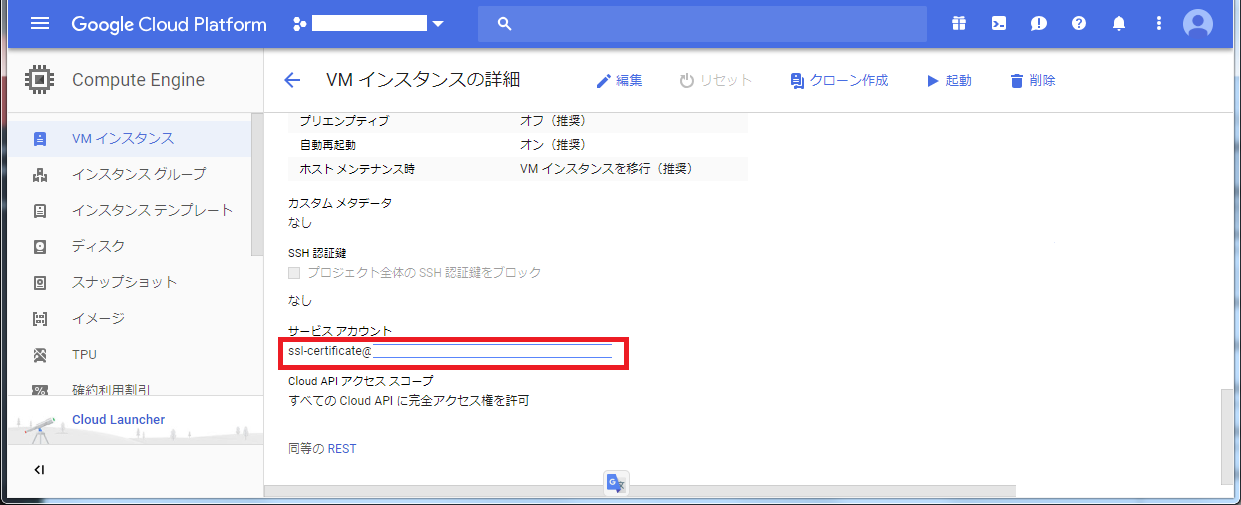
Task: Focus the top search bar field
Action: pos(702,23)
